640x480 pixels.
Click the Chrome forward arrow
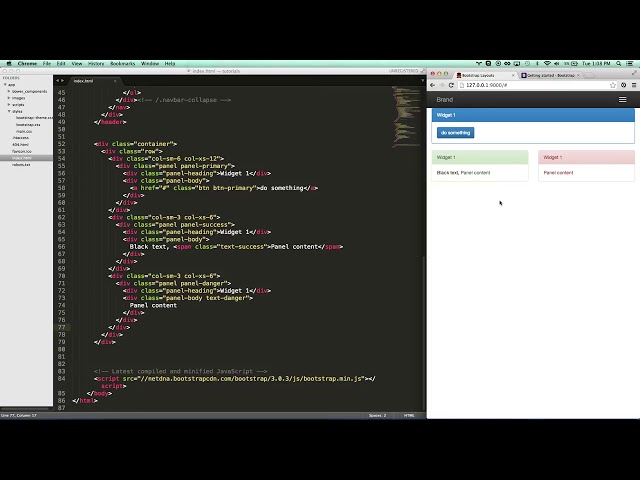click(x=442, y=85)
